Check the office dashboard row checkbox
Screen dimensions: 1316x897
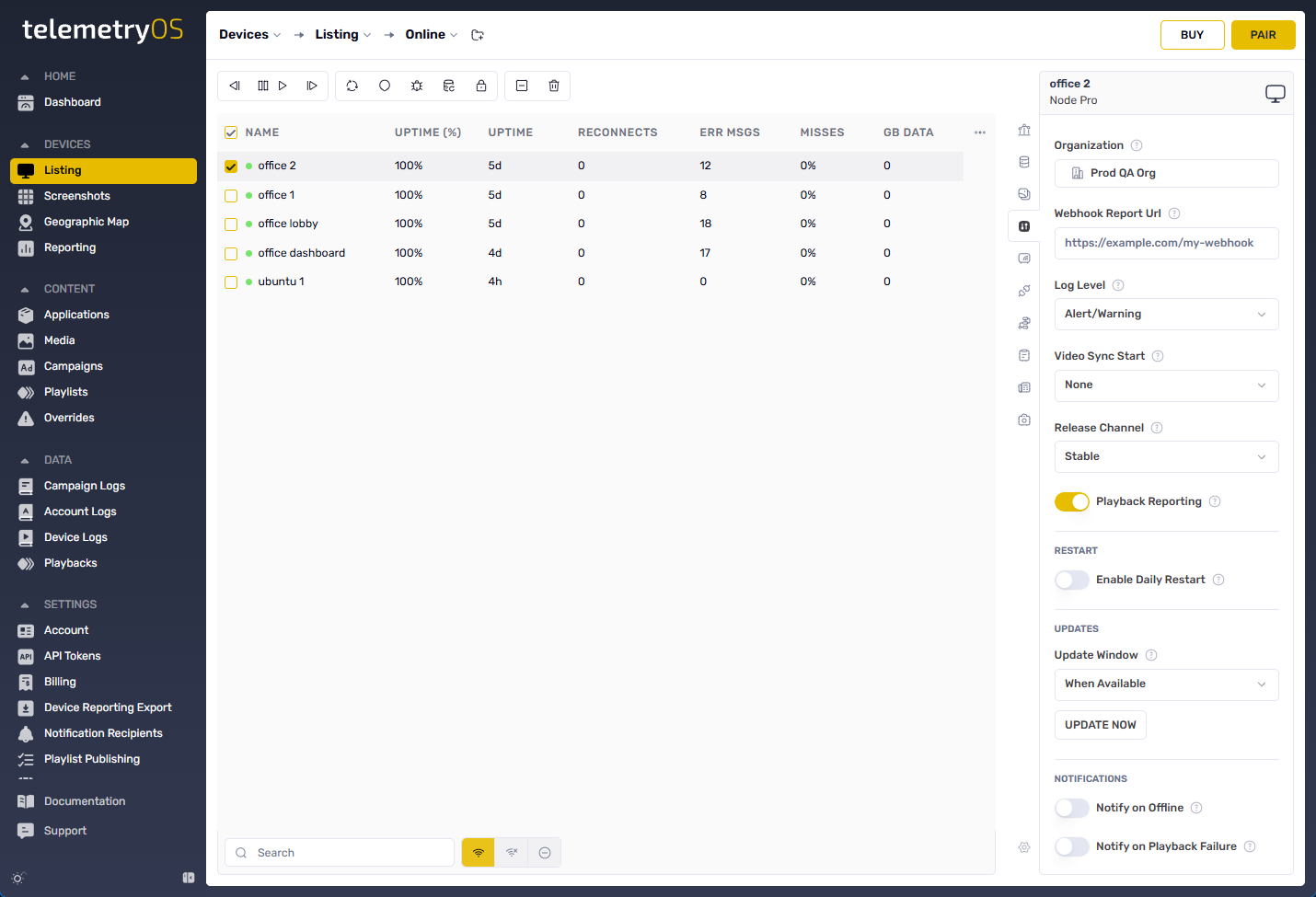(231, 254)
